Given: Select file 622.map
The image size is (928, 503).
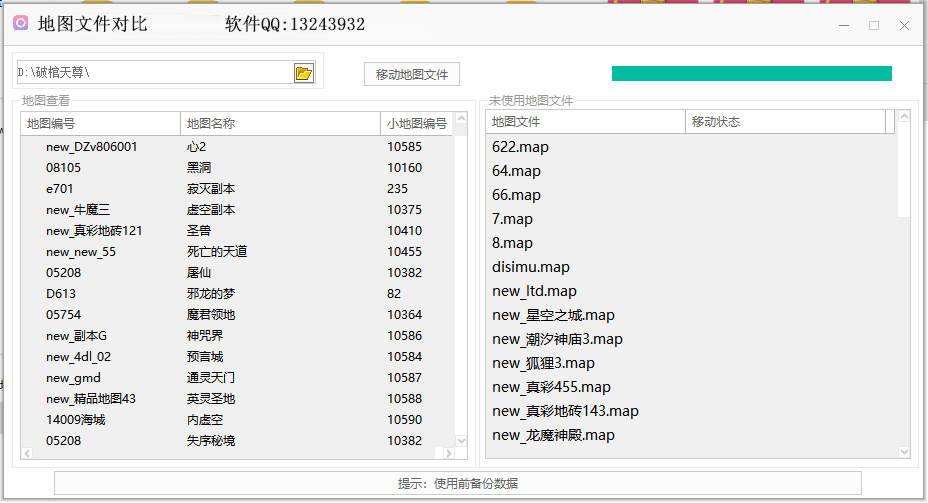Looking at the screenshot, I should (520, 147).
